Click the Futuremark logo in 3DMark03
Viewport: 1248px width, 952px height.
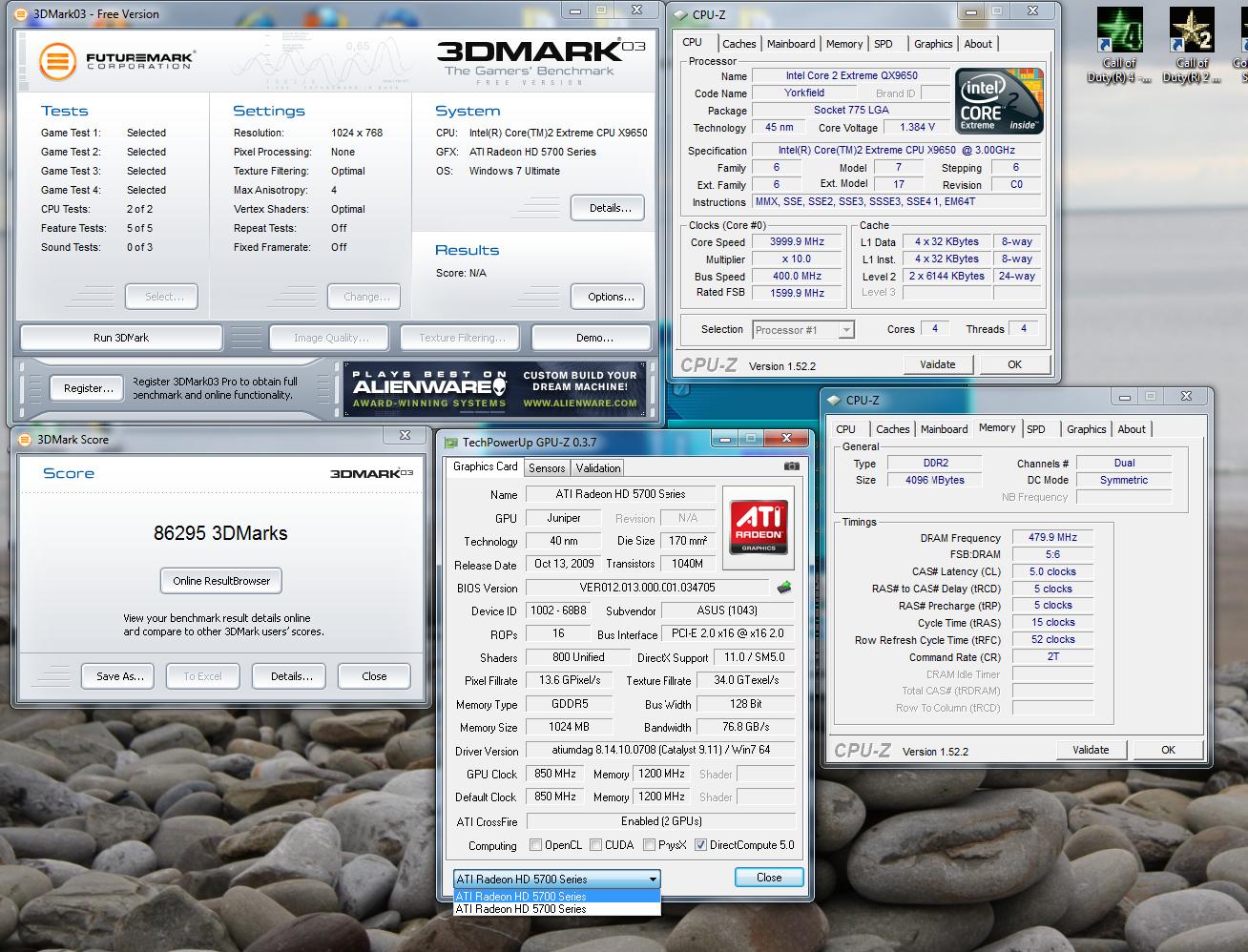116,61
